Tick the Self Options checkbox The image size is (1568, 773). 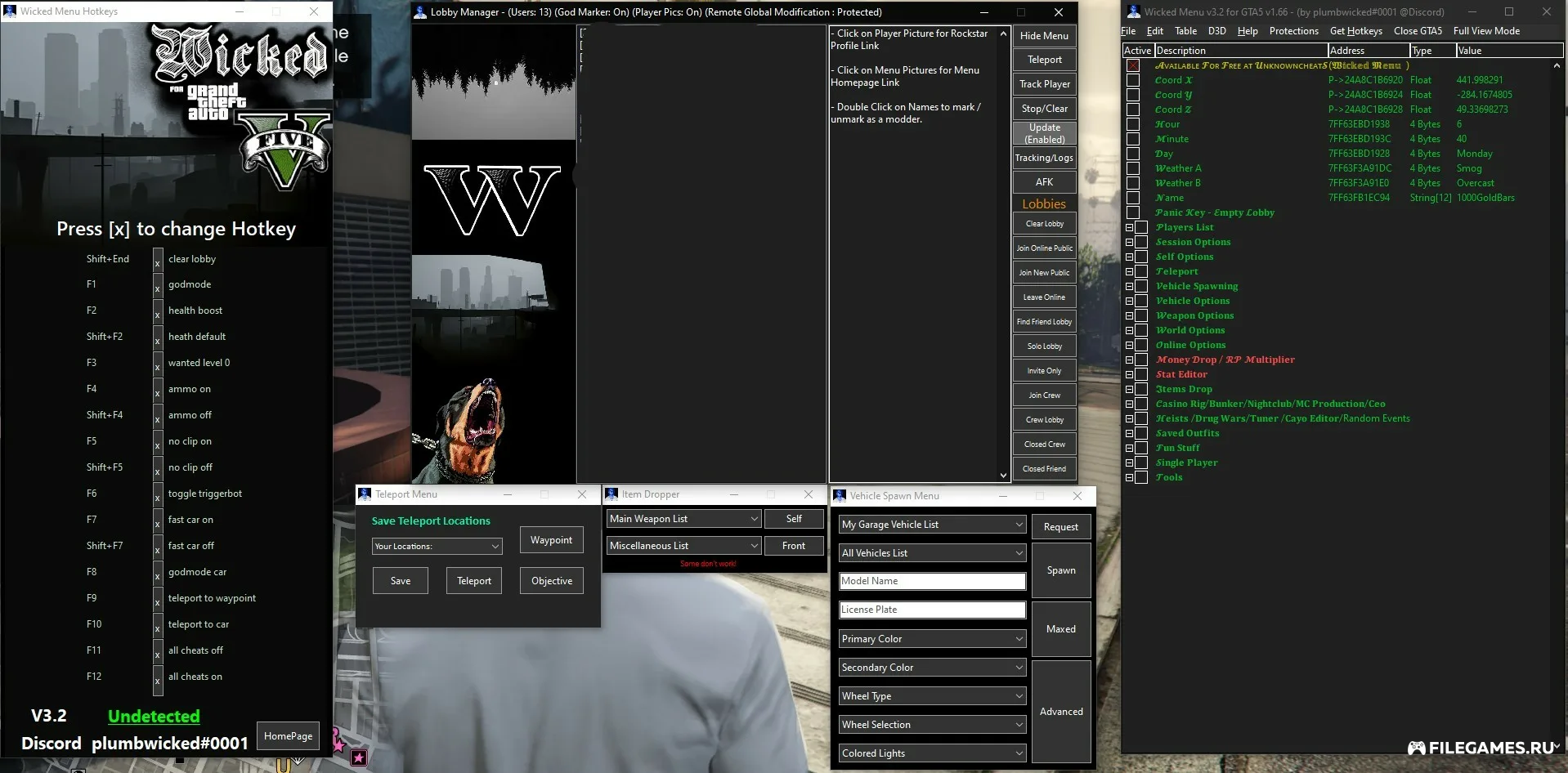click(1141, 257)
